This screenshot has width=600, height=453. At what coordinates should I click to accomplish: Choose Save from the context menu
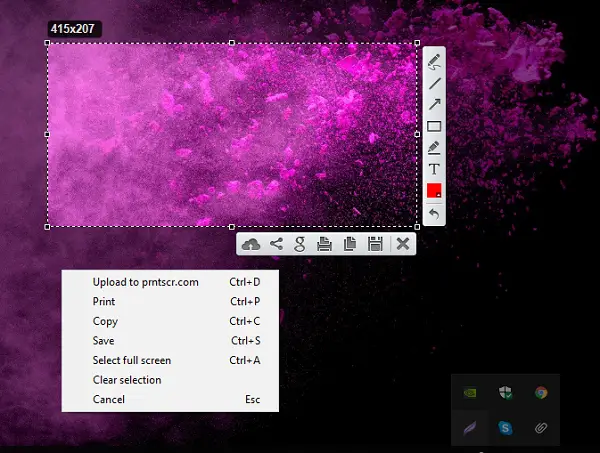(170, 341)
